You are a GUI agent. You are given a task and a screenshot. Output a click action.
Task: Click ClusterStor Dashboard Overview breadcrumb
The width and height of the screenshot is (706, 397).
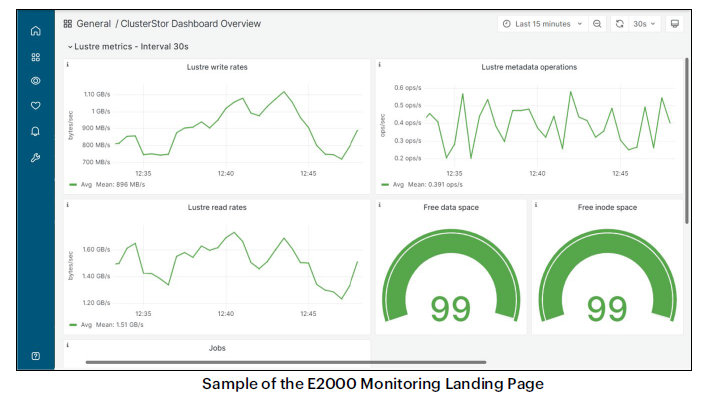190,24
